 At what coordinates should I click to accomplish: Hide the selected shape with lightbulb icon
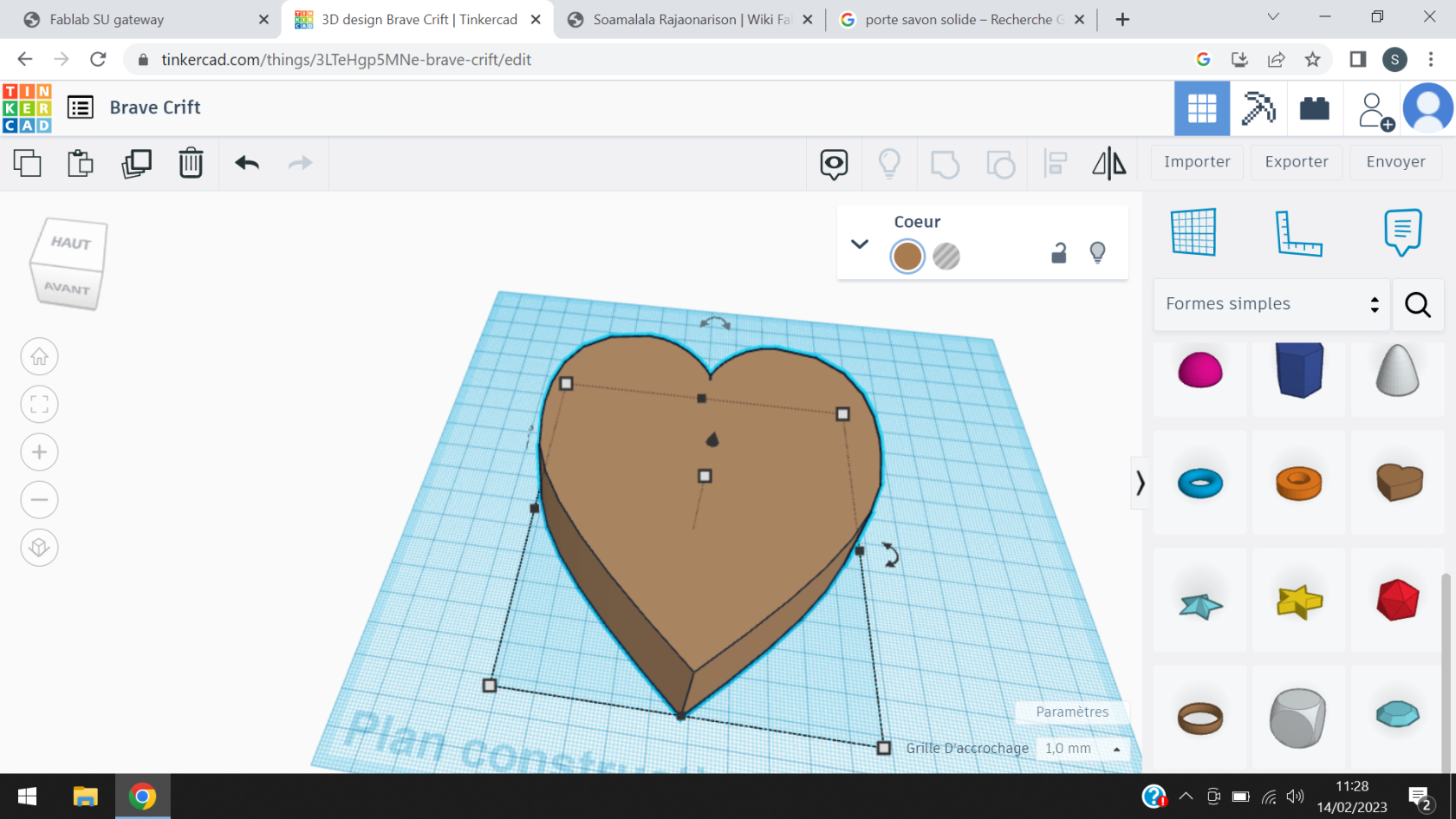[x=1097, y=253]
